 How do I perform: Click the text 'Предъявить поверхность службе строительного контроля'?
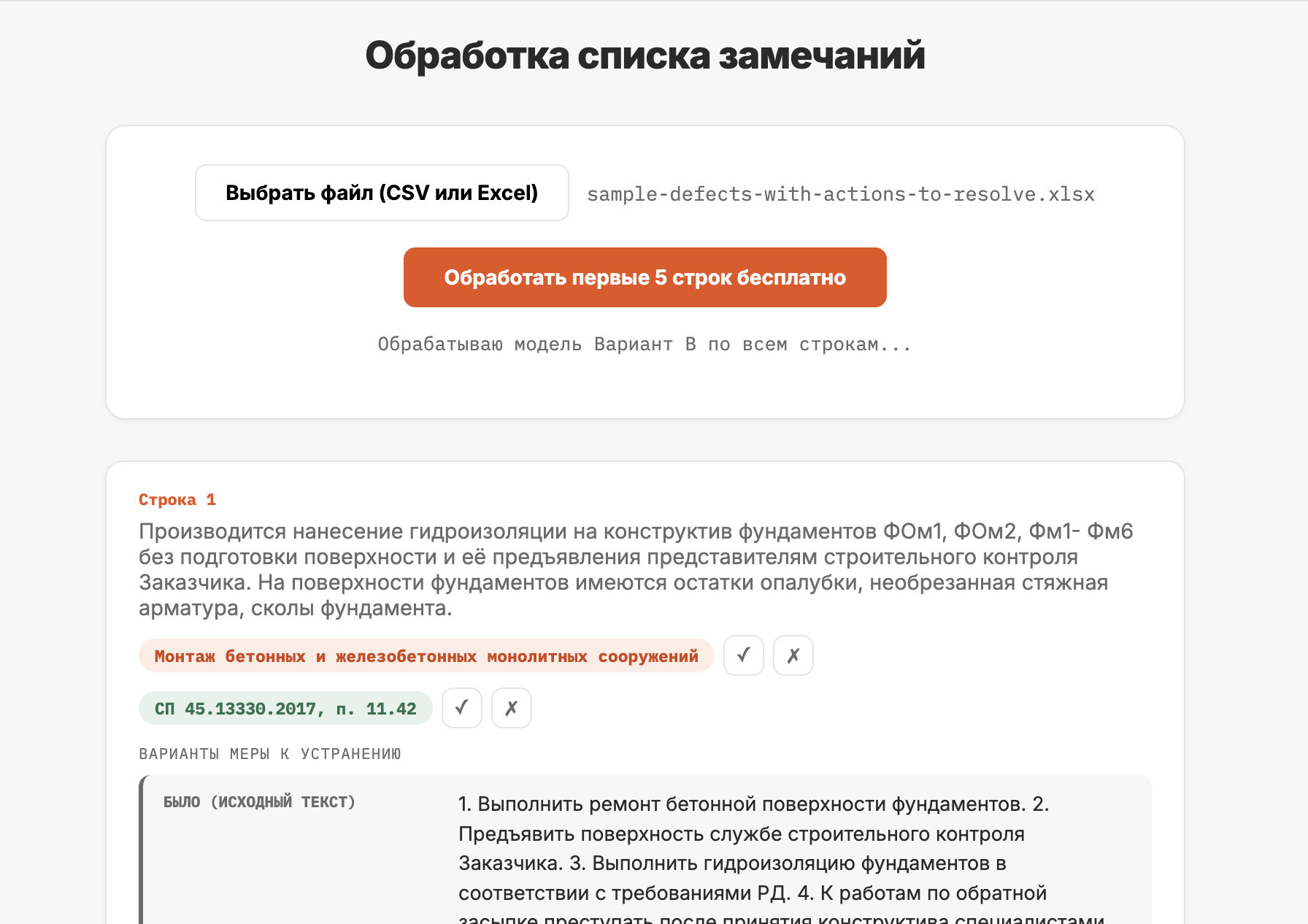[x=742, y=834]
